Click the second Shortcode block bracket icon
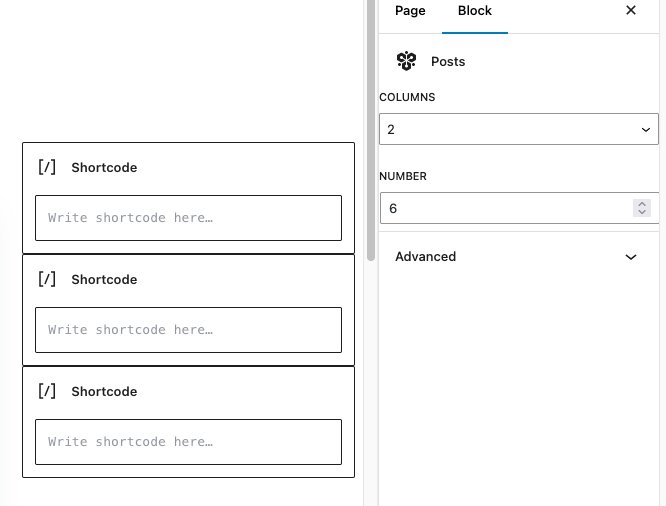The height and width of the screenshot is (506, 666). click(x=47, y=279)
